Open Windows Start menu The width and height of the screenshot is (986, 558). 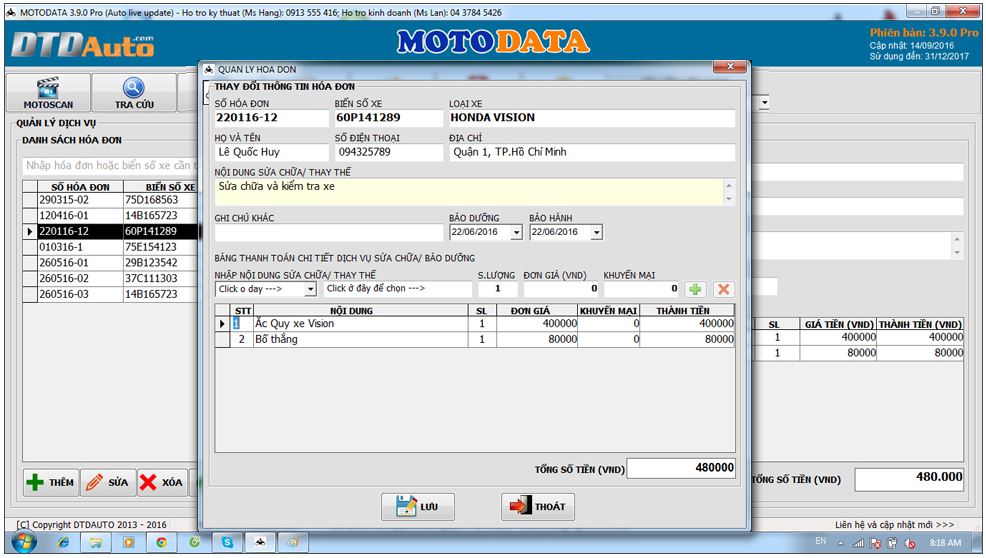coord(23,542)
